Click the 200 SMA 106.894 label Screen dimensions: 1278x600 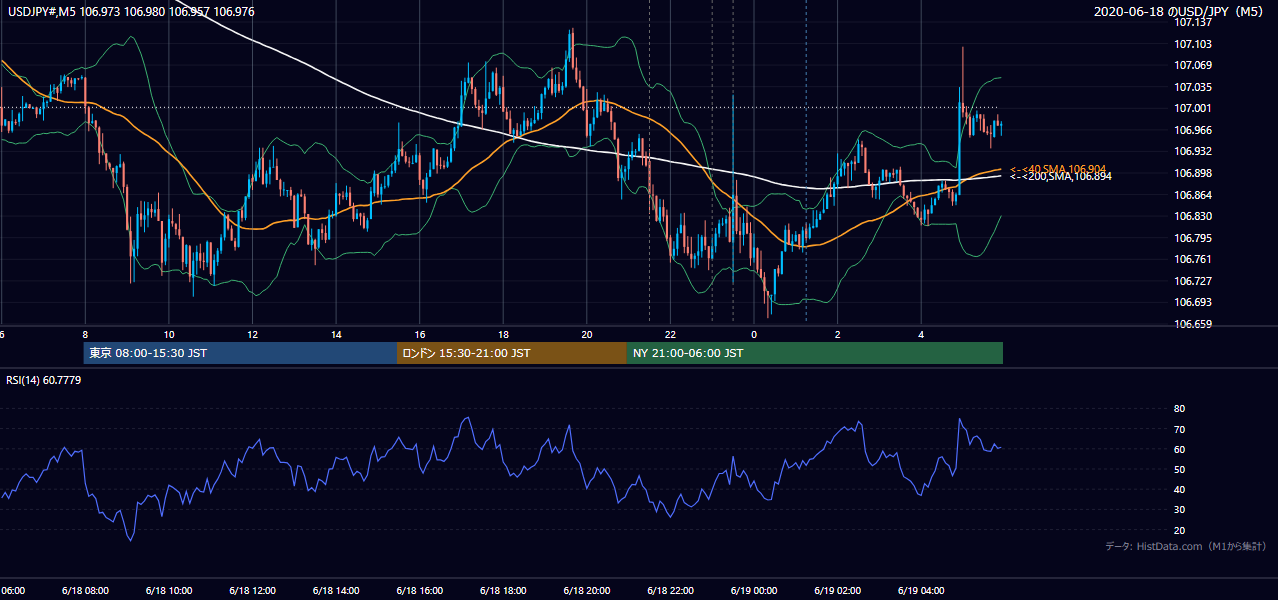click(1060, 177)
